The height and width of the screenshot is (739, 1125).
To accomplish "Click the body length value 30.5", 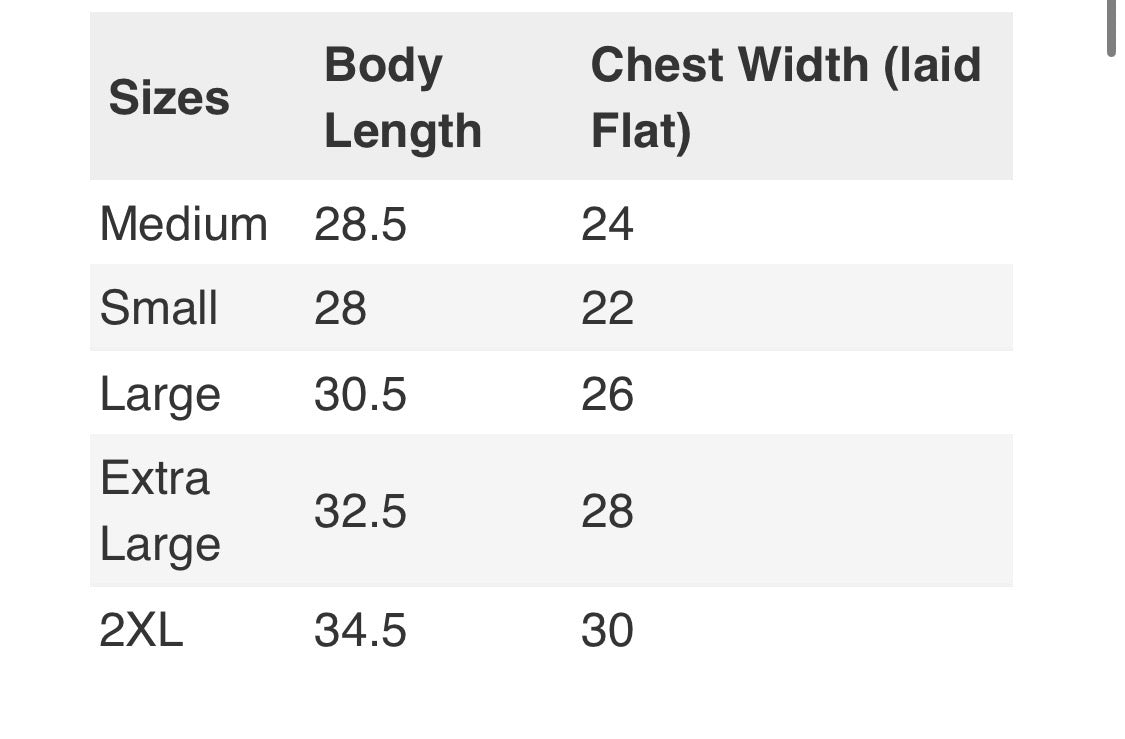I will tap(360, 394).
